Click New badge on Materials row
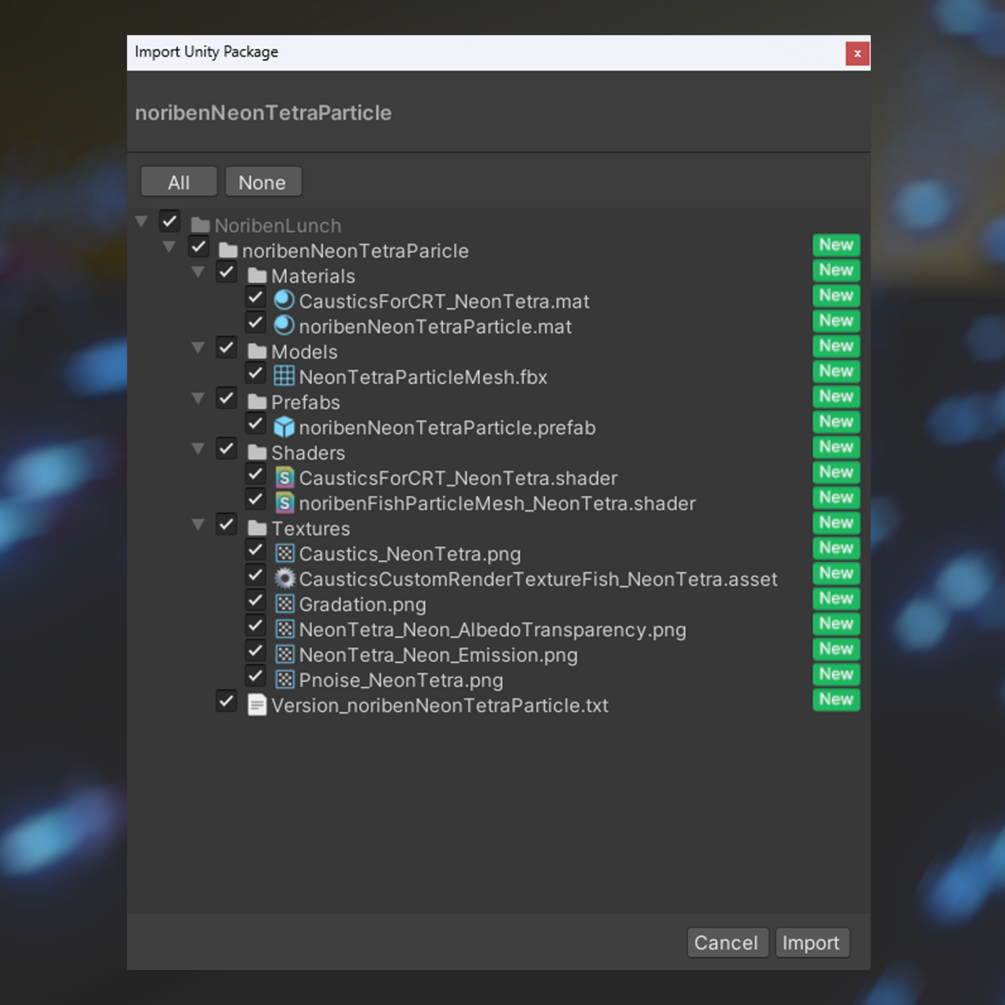Viewport: 1005px width, 1005px height. [836, 270]
